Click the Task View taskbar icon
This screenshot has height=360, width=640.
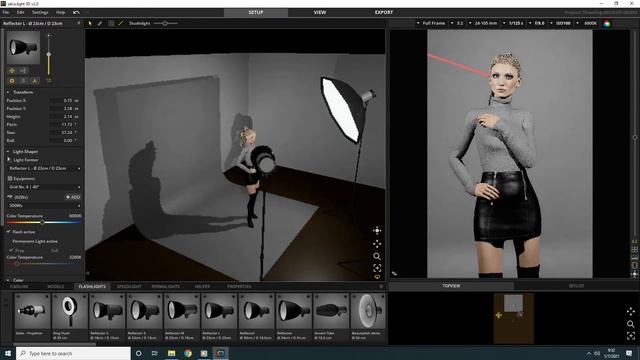[155, 353]
